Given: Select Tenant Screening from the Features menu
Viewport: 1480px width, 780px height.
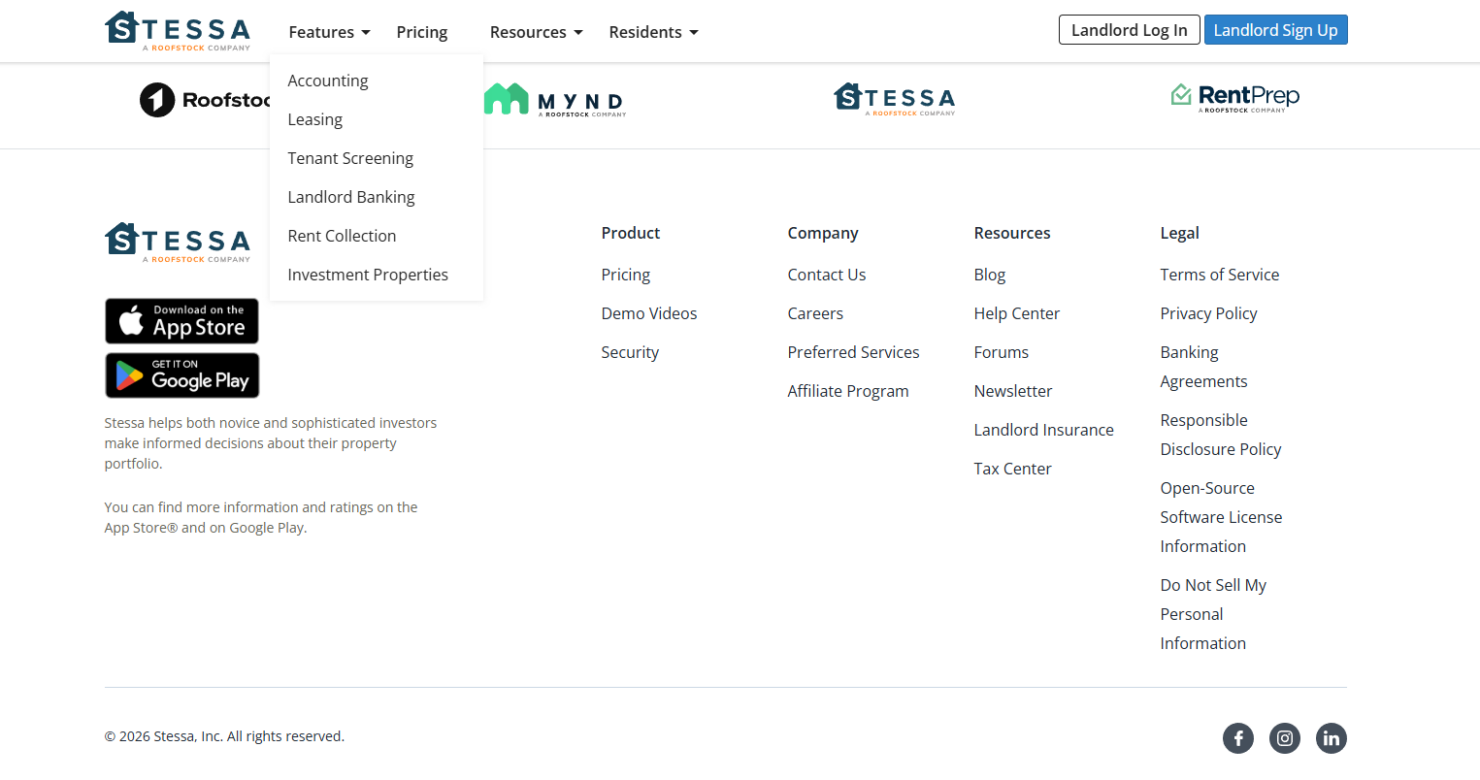Looking at the screenshot, I should click(x=350, y=158).
